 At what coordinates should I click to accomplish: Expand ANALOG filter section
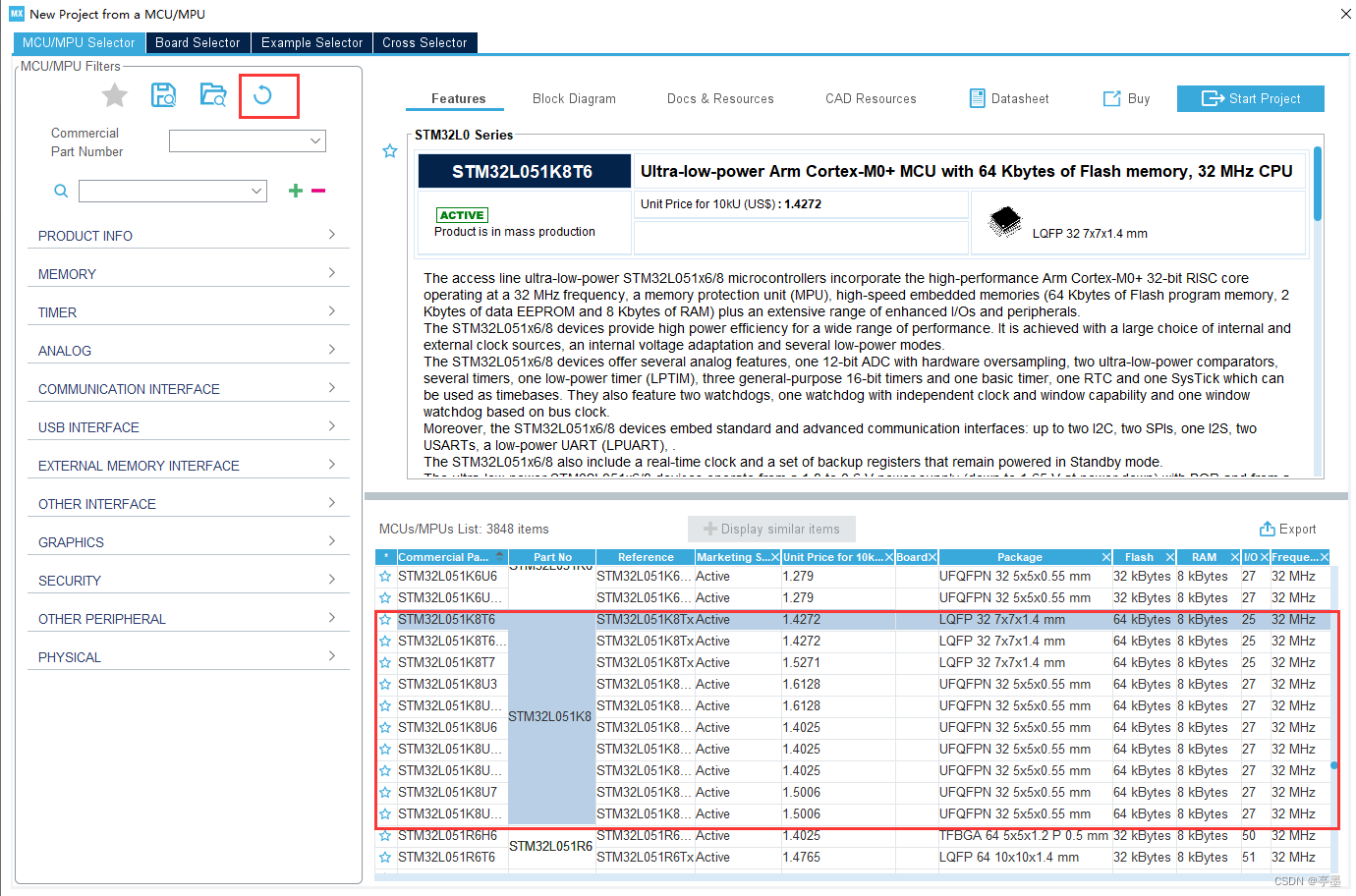tap(188, 350)
